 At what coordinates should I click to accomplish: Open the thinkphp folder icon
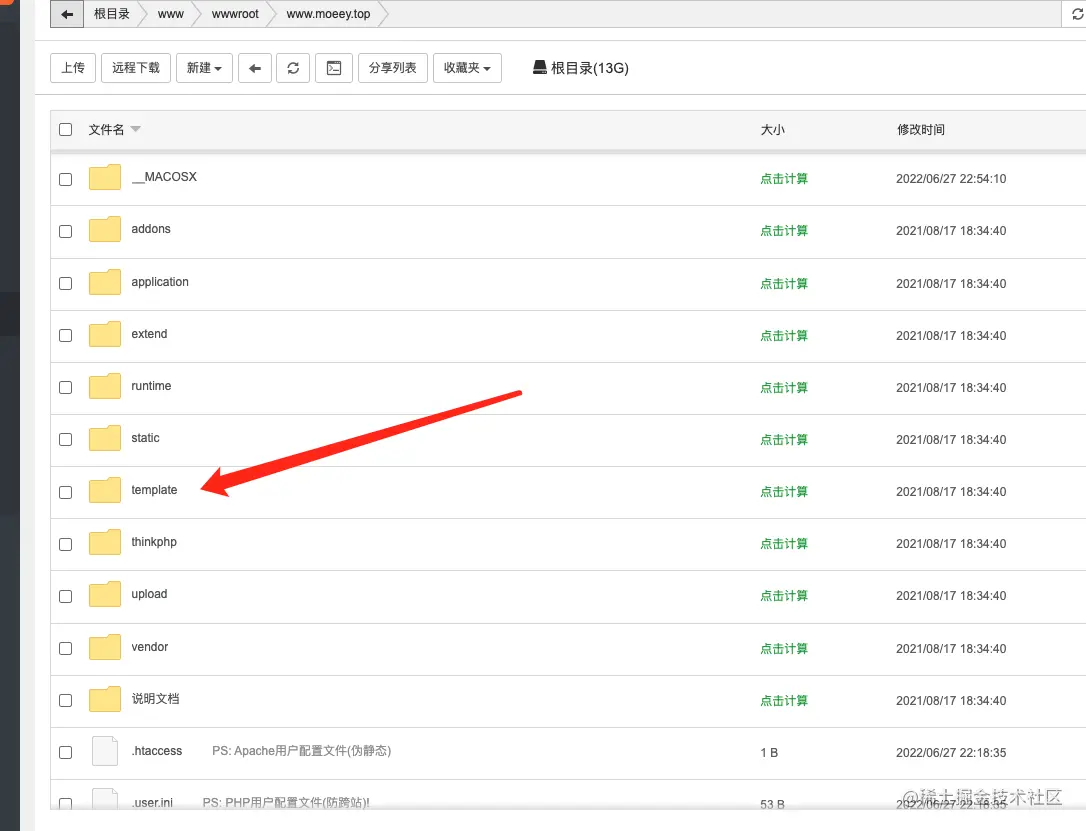coord(105,542)
